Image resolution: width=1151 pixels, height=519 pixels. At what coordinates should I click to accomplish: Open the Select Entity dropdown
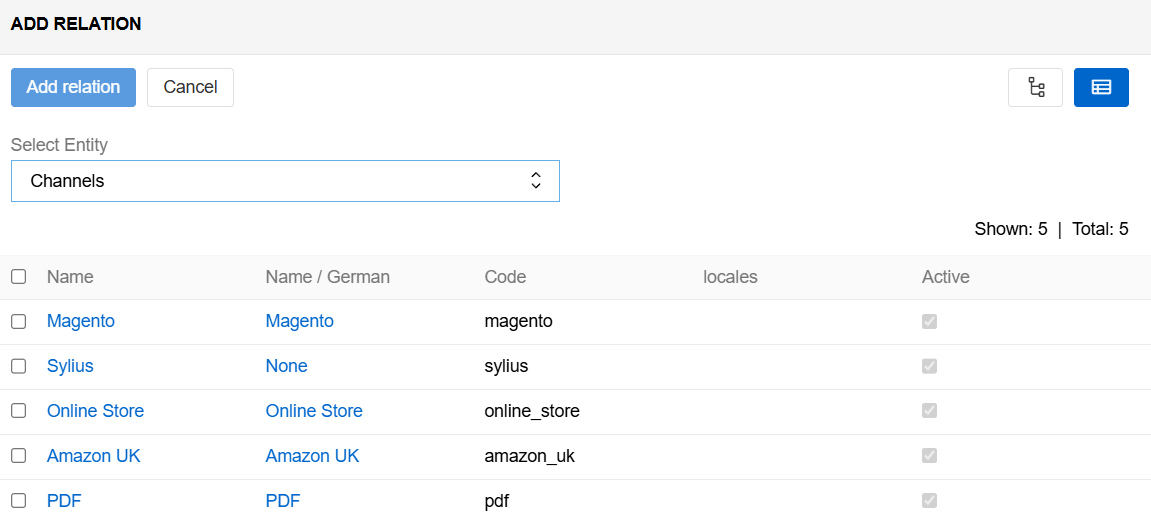click(x=285, y=181)
